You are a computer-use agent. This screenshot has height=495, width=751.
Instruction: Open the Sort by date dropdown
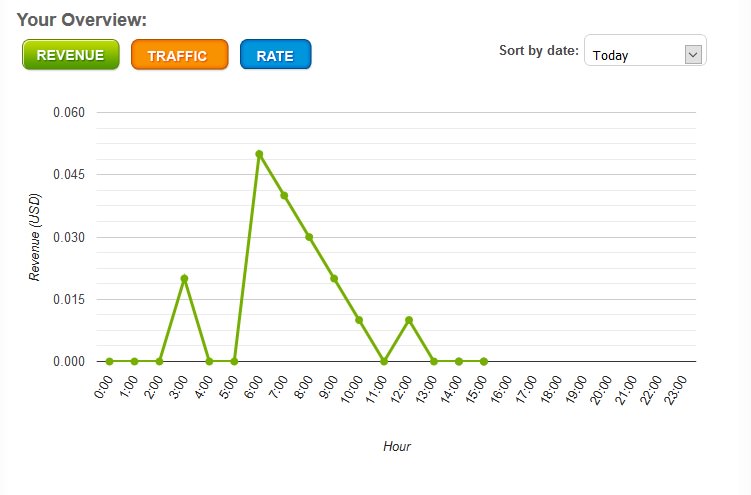tap(644, 54)
